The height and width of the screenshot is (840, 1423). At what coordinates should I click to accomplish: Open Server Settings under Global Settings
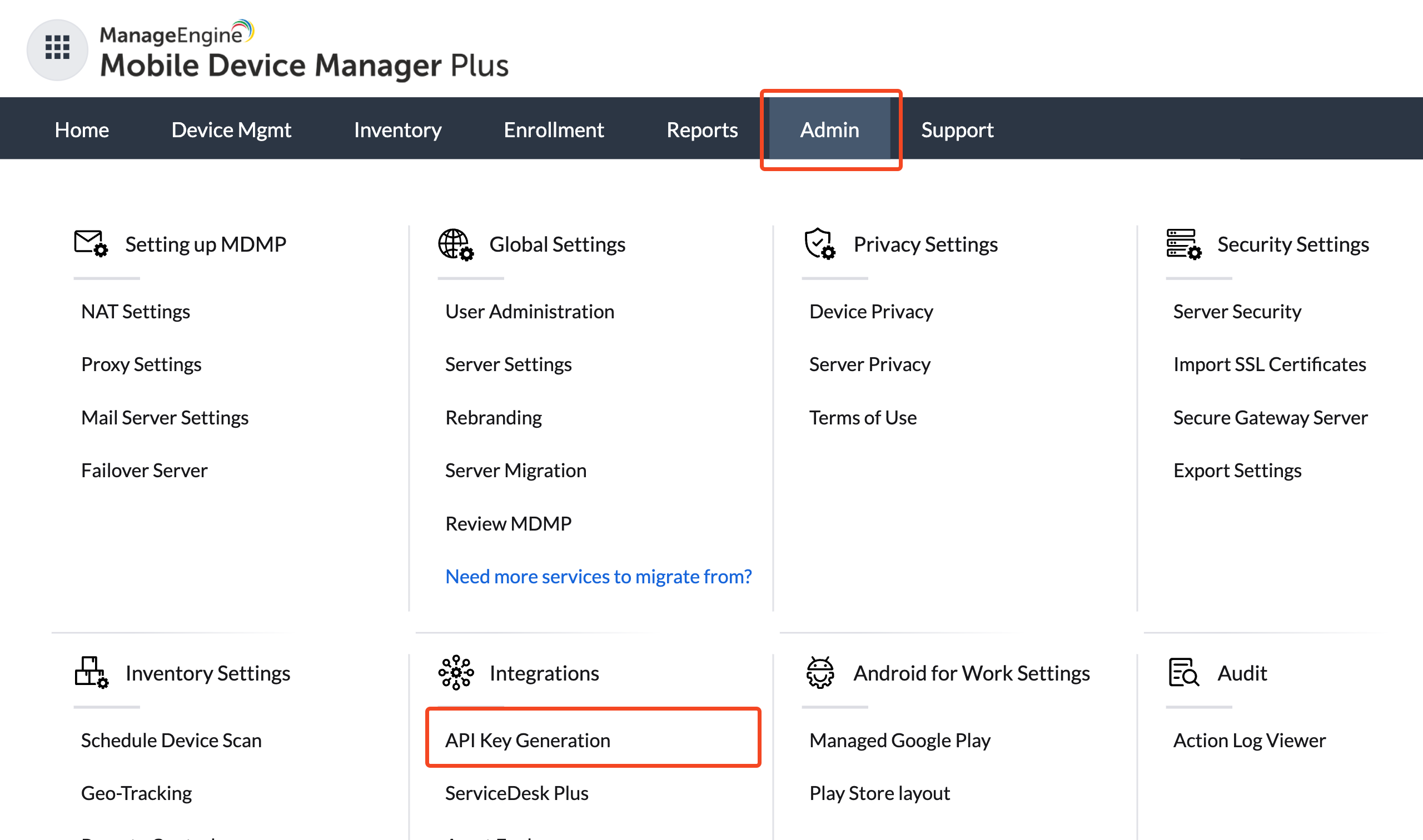coord(508,364)
